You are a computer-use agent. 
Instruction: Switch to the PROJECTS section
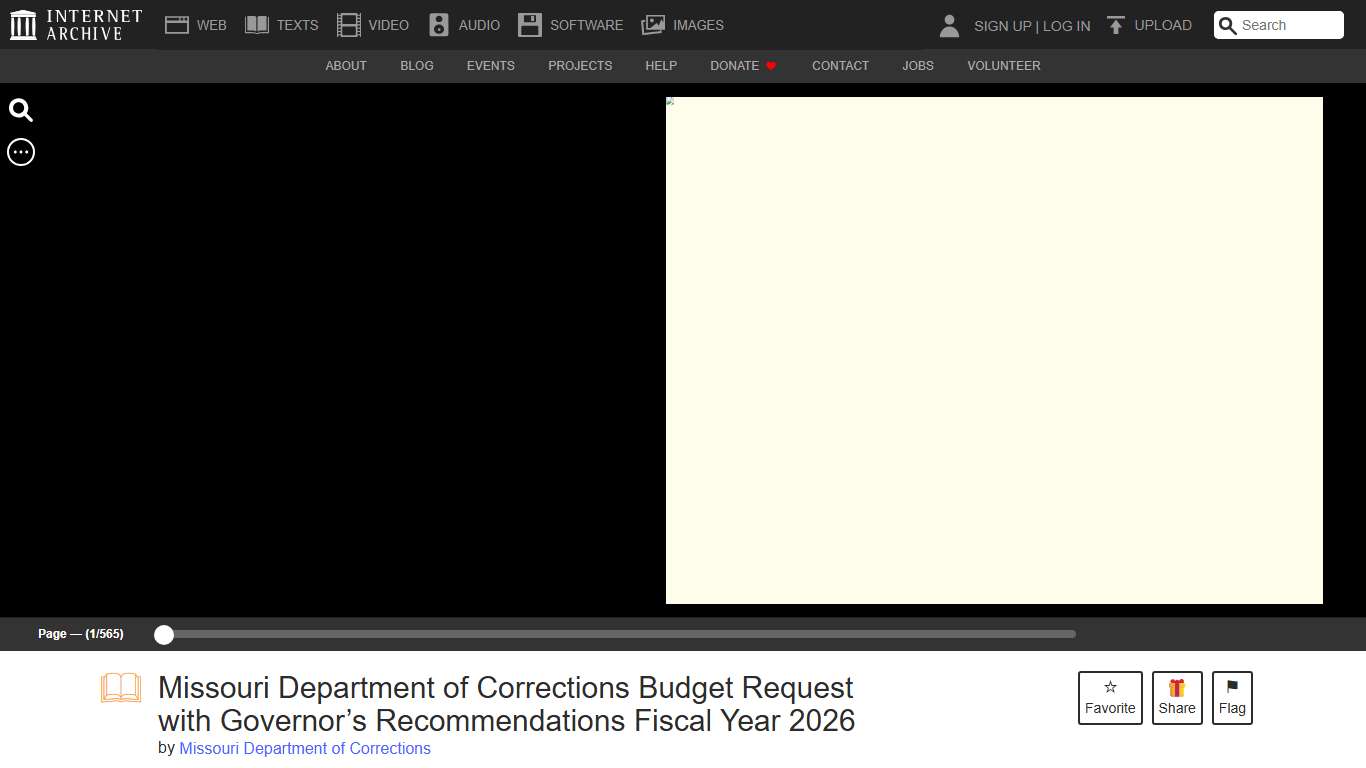(x=580, y=66)
